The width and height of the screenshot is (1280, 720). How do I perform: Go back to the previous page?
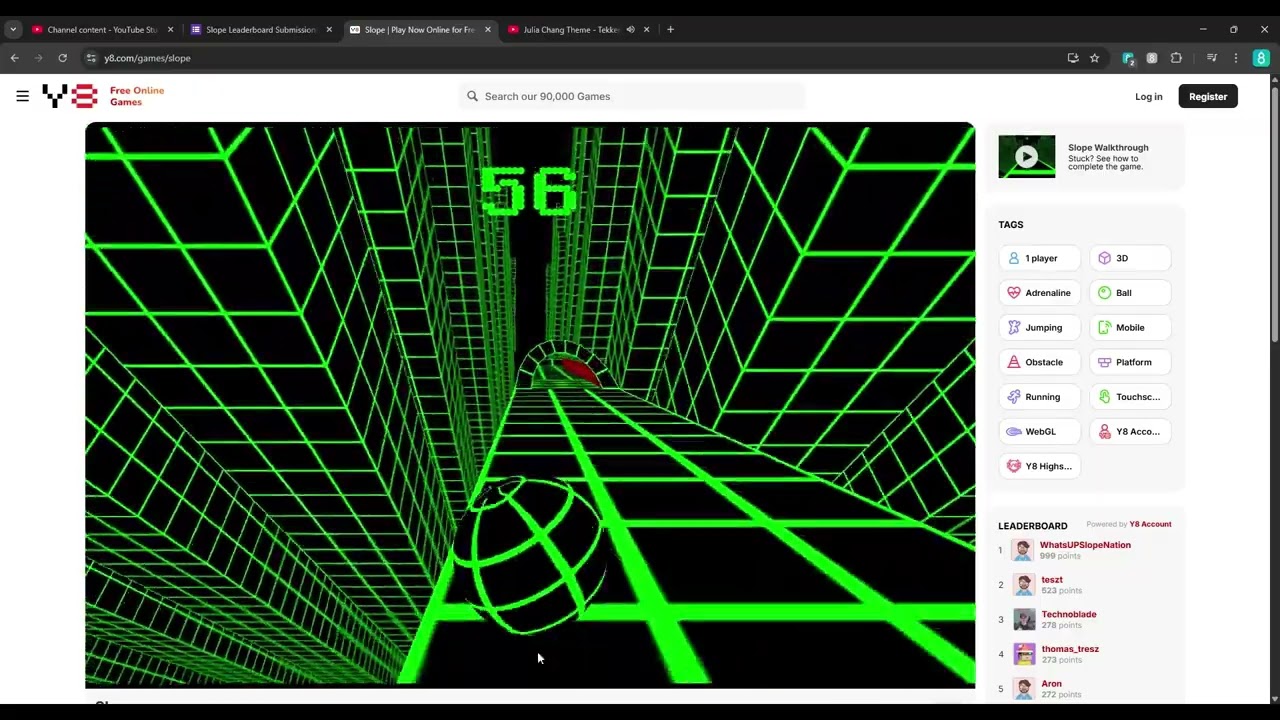coord(15,58)
